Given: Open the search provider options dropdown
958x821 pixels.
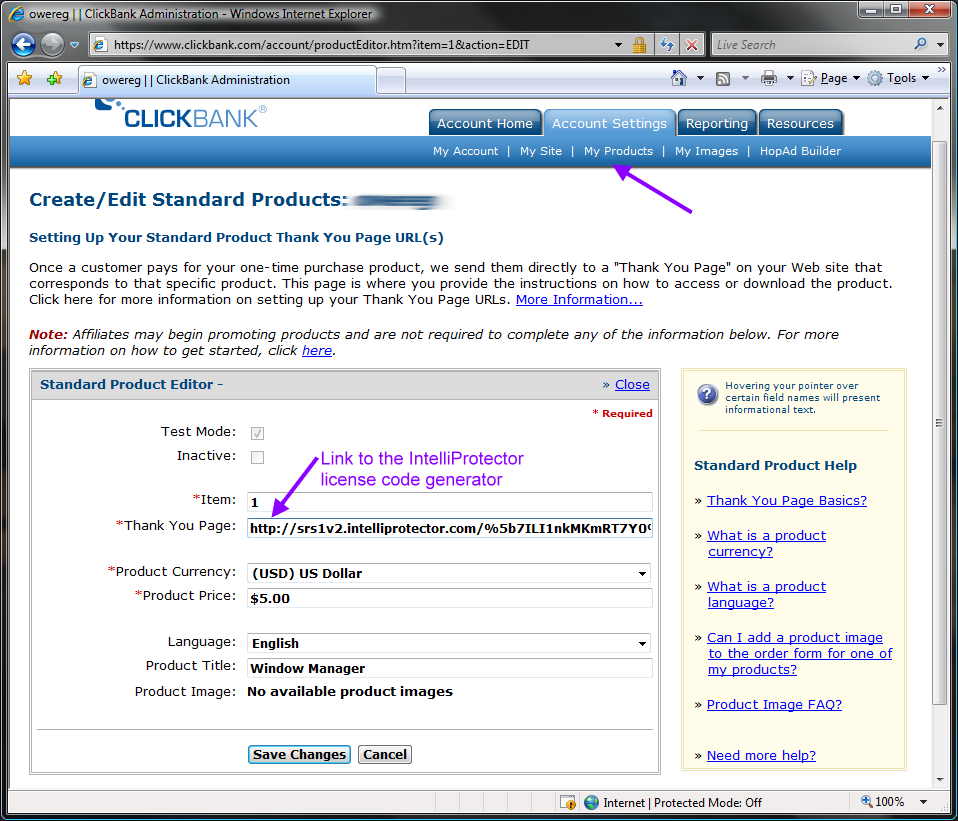Looking at the screenshot, I should coord(940,45).
